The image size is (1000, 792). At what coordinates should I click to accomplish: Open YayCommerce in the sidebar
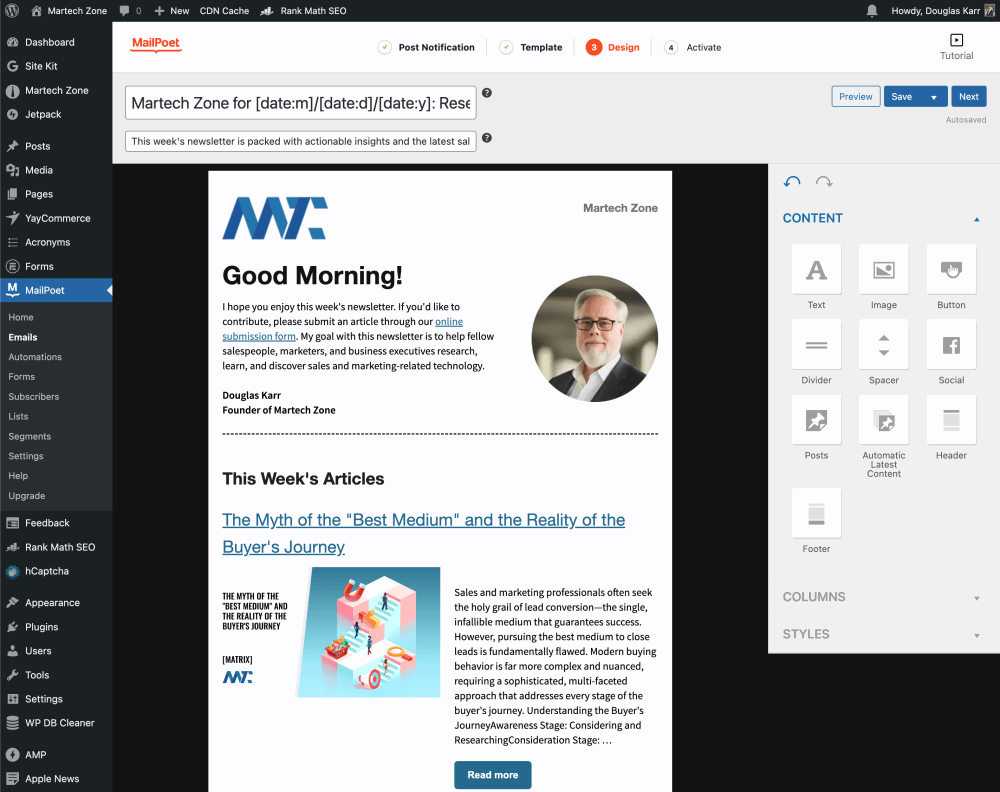tap(56, 218)
